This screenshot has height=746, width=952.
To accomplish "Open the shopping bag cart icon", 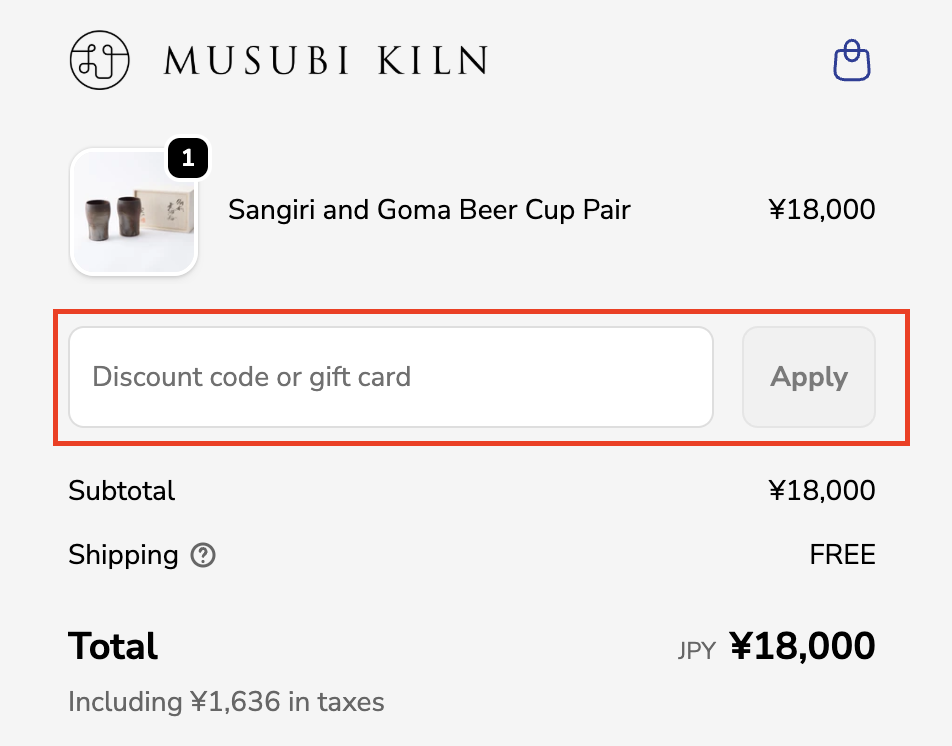I will [x=852, y=60].
